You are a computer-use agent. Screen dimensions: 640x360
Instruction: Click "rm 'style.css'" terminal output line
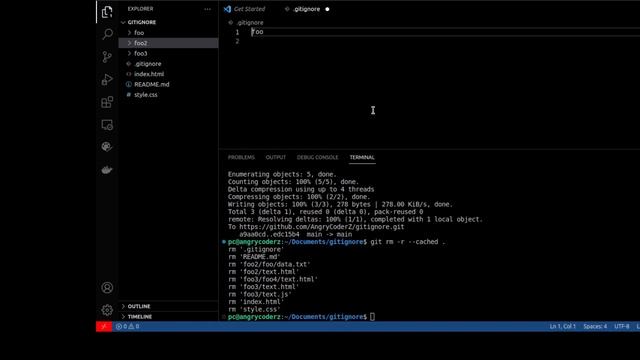pos(254,309)
